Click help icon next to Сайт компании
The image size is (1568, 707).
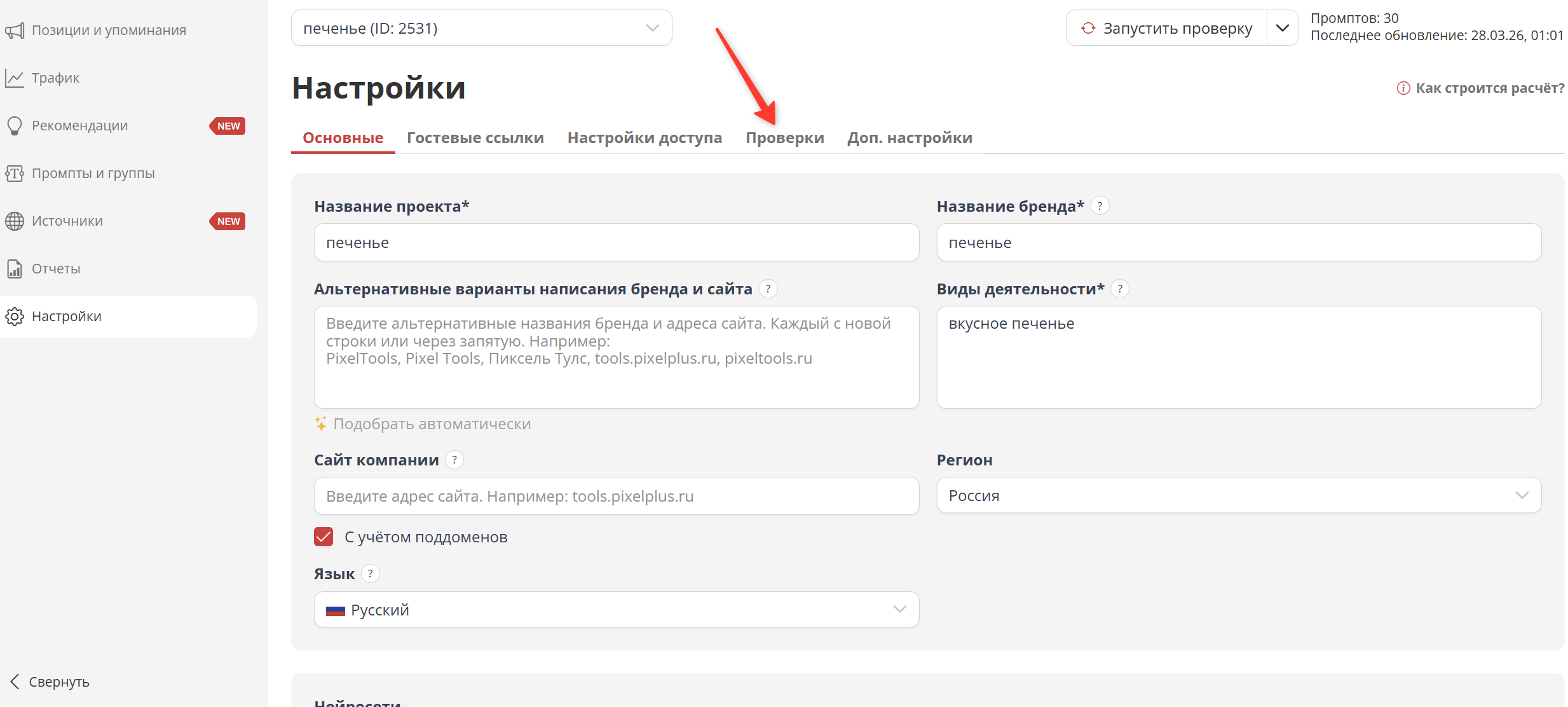454,460
